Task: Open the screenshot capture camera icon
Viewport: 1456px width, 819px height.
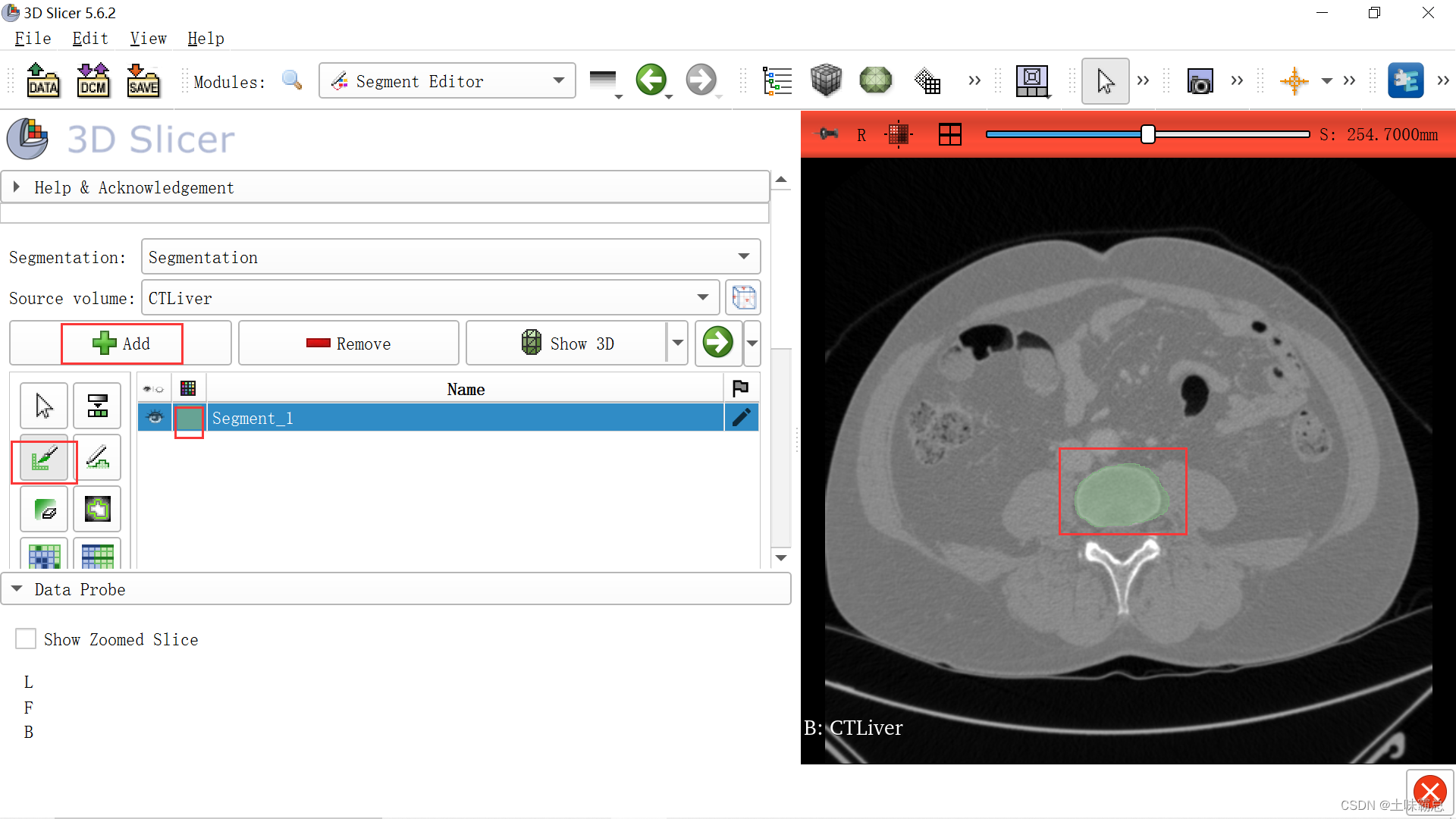Action: coord(1200,81)
